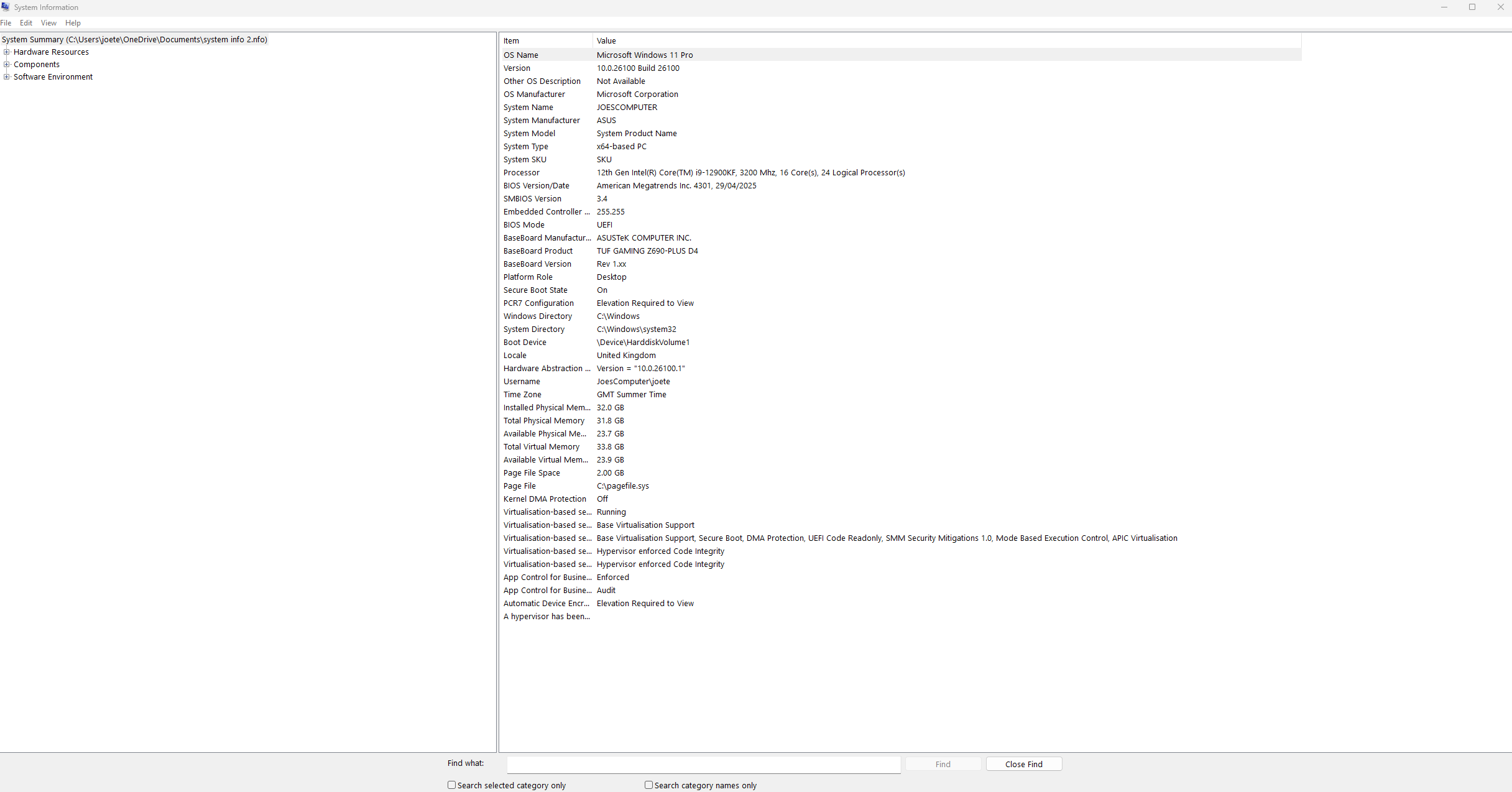Select the Page File Space item
Viewport: 1512px width, 792px height.
click(532, 473)
